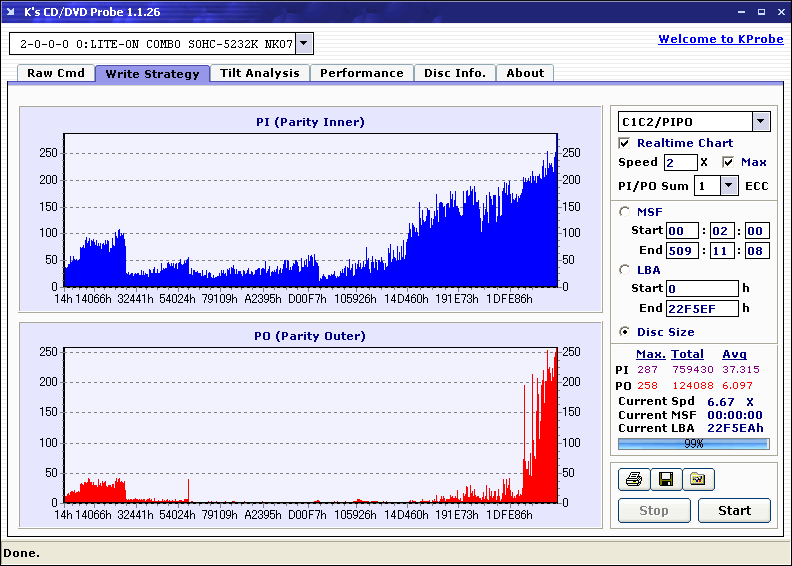Viewport: 792px width, 566px height.
Task: Select the LBA radio button
Action: (625, 270)
